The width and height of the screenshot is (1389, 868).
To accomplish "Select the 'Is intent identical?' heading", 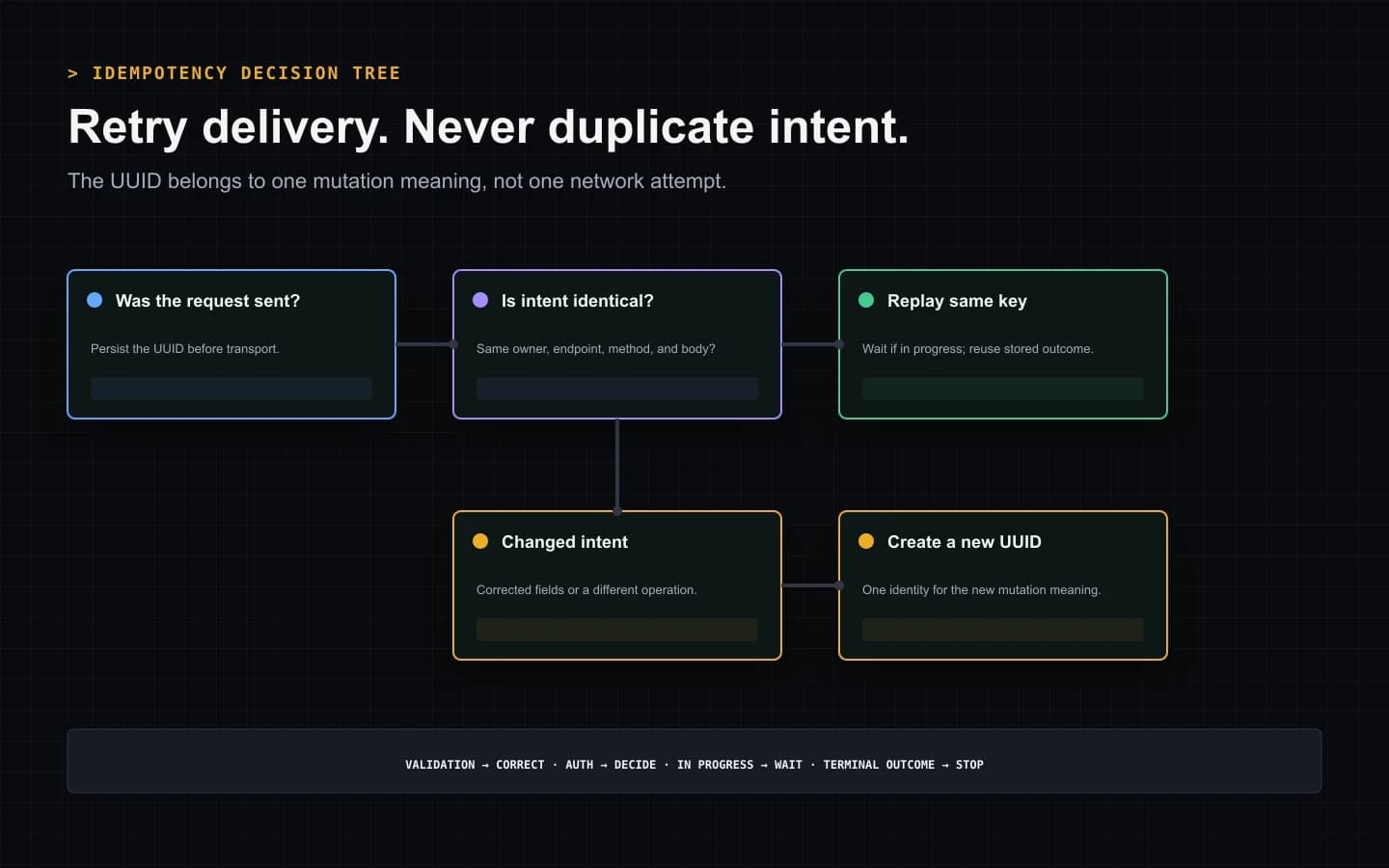I will (578, 301).
